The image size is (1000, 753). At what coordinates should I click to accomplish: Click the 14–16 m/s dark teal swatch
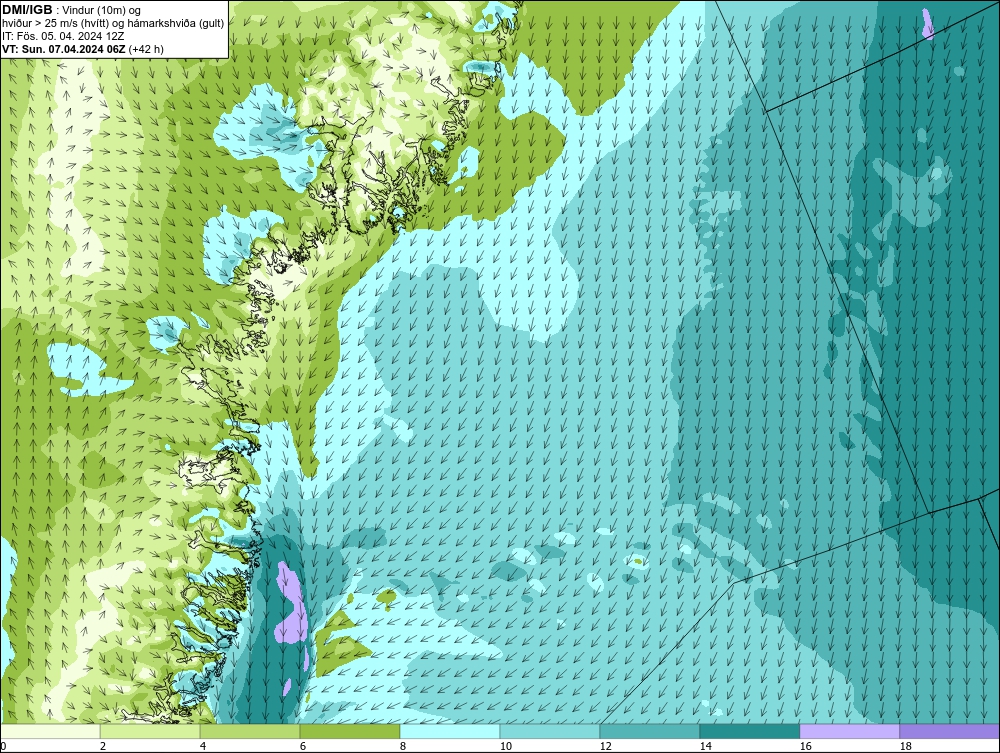pos(749,731)
